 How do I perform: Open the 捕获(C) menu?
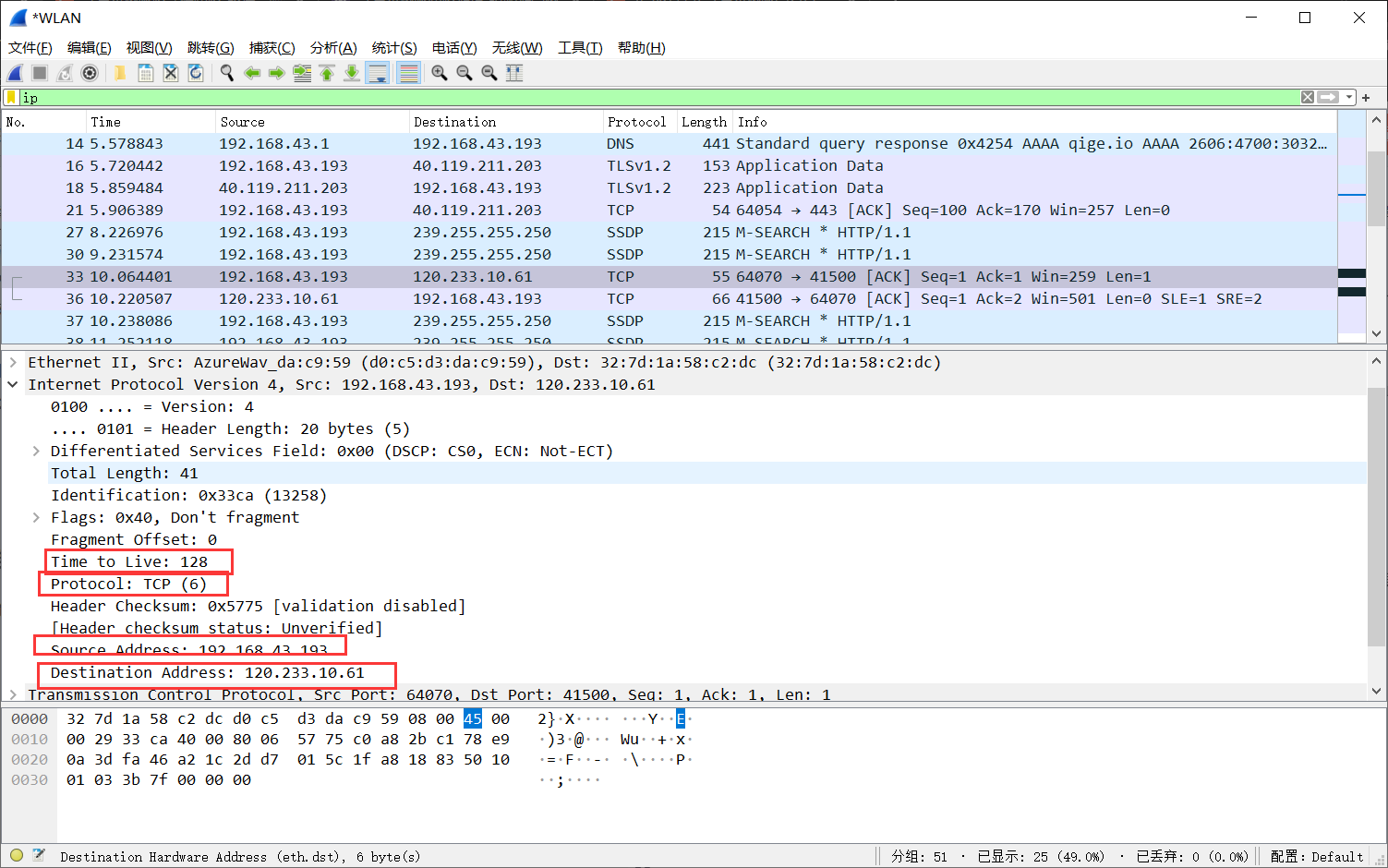pyautogui.click(x=272, y=48)
